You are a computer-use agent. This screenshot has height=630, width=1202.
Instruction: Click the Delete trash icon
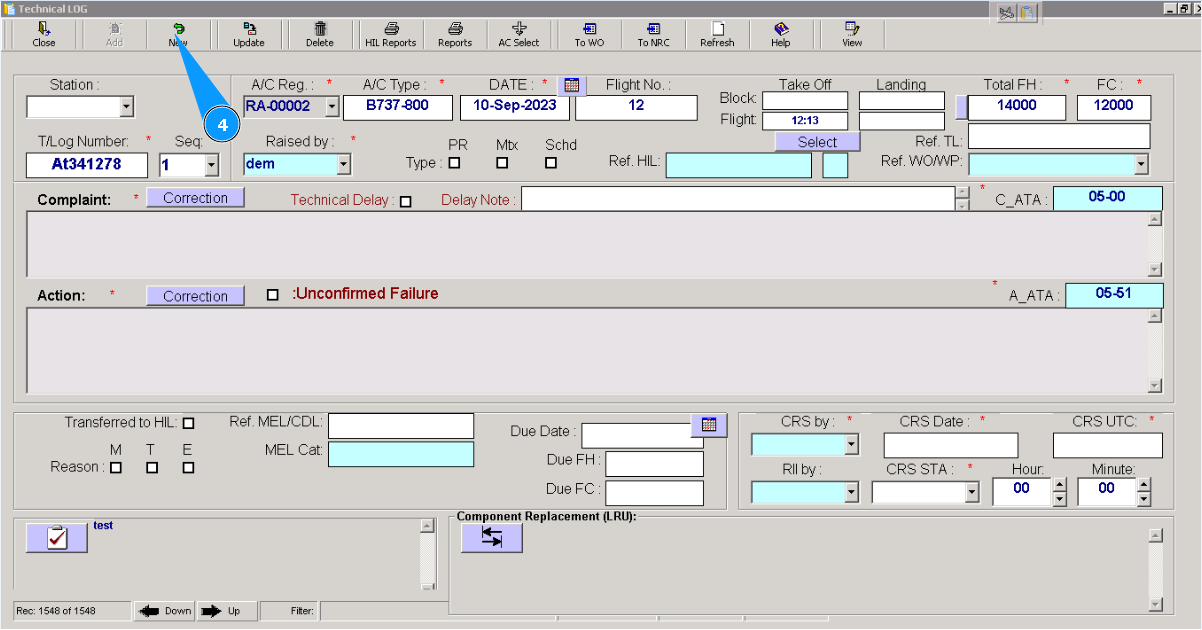pos(320,35)
